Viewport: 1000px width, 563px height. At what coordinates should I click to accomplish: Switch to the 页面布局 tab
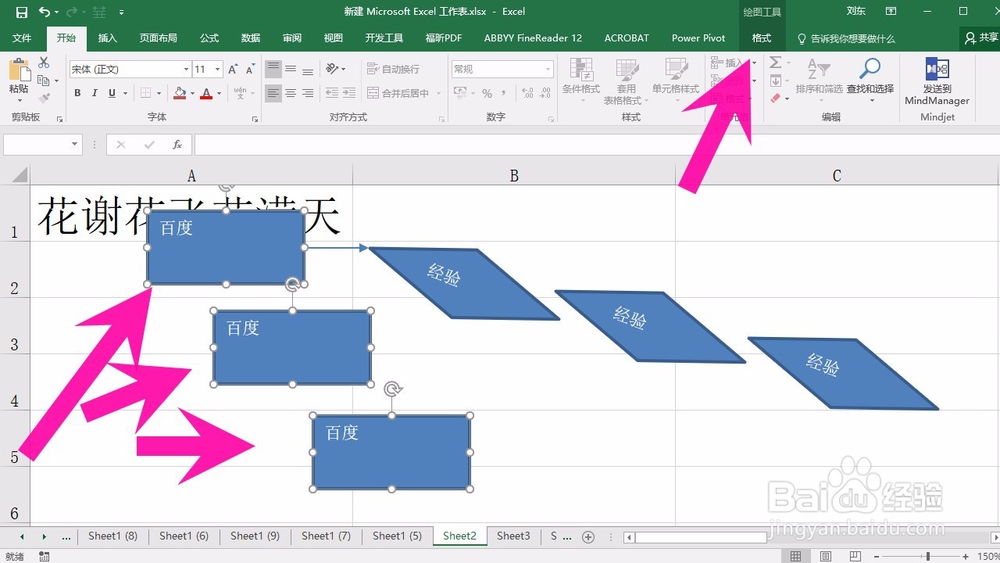[158, 38]
